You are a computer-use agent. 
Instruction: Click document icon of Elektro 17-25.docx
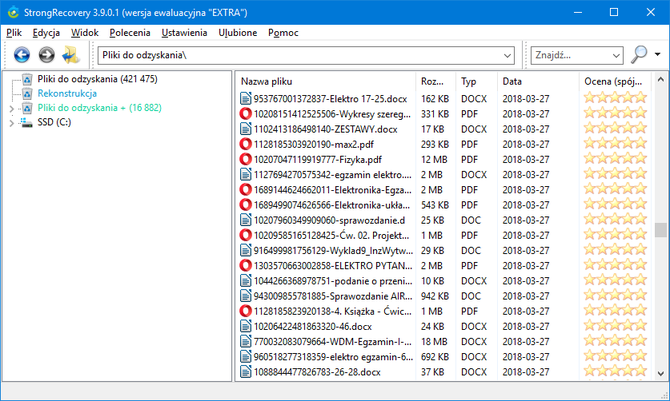click(x=245, y=99)
